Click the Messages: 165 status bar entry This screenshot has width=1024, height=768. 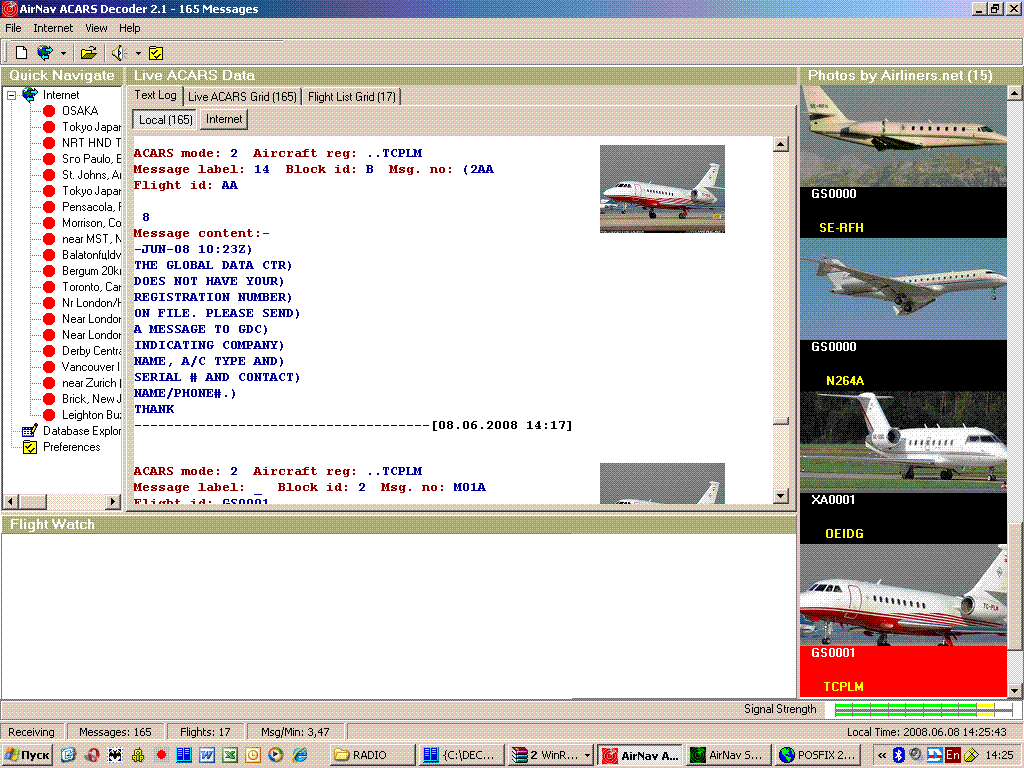click(115, 732)
